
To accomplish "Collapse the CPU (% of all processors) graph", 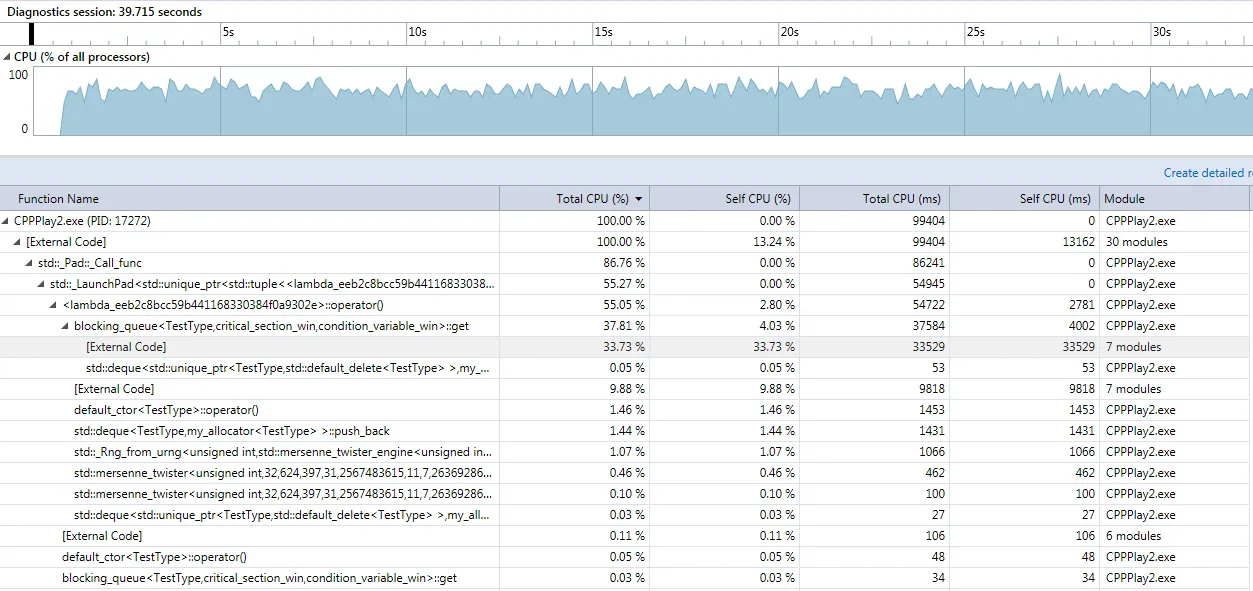I will [x=7, y=57].
